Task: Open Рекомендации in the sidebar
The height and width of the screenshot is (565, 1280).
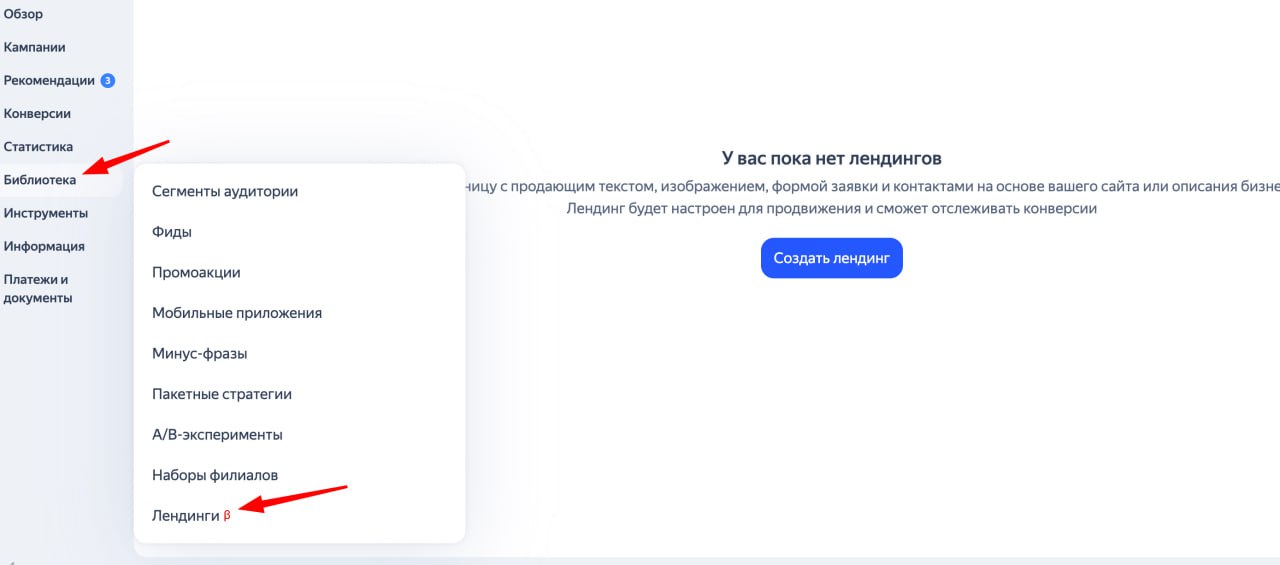Action: point(49,80)
